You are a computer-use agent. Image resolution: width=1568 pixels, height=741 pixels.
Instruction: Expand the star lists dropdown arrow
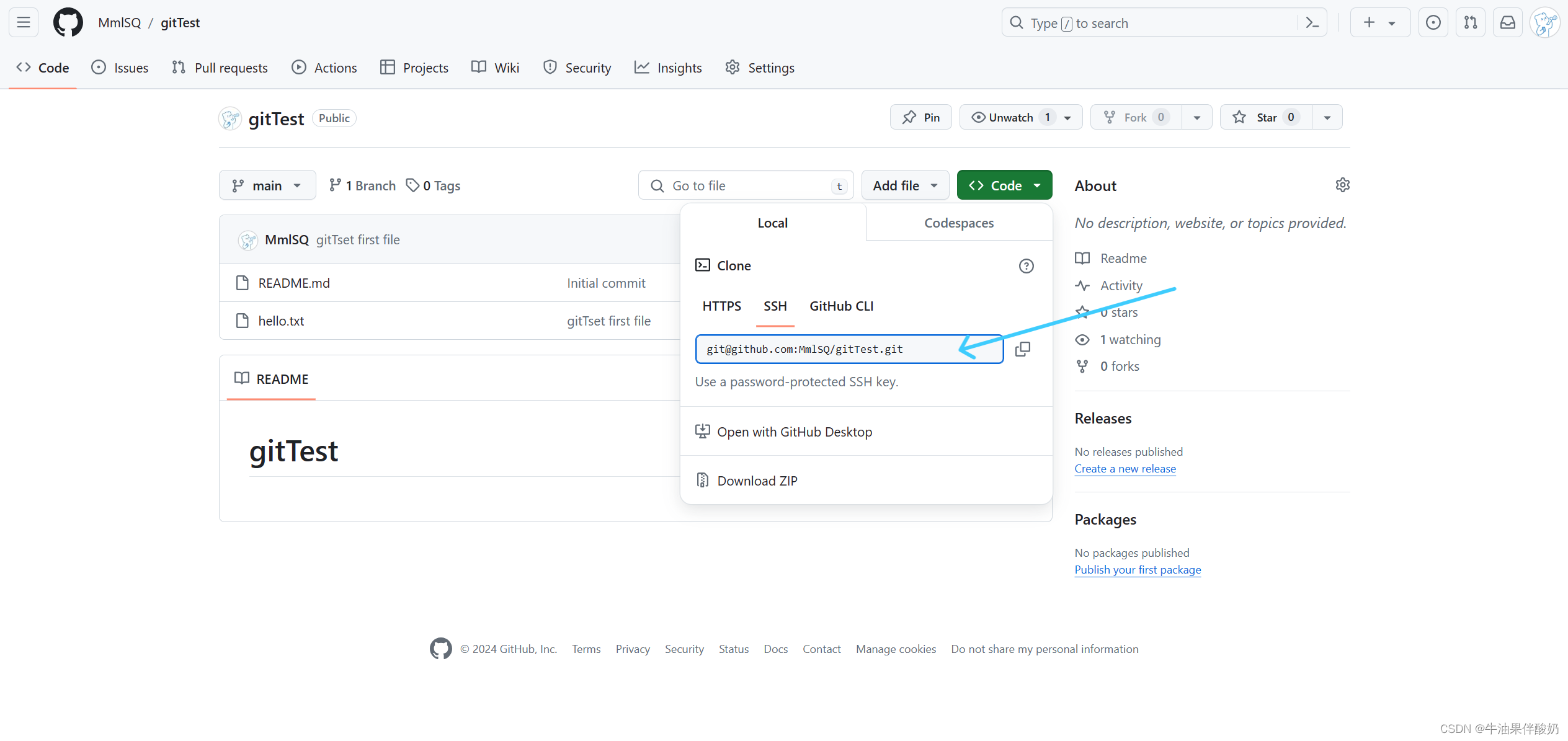tap(1327, 117)
